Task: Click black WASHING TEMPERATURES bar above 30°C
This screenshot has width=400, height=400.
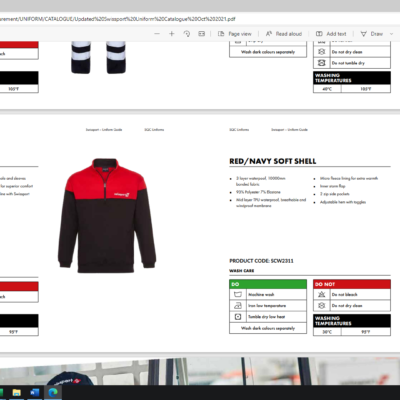Action: point(352,321)
